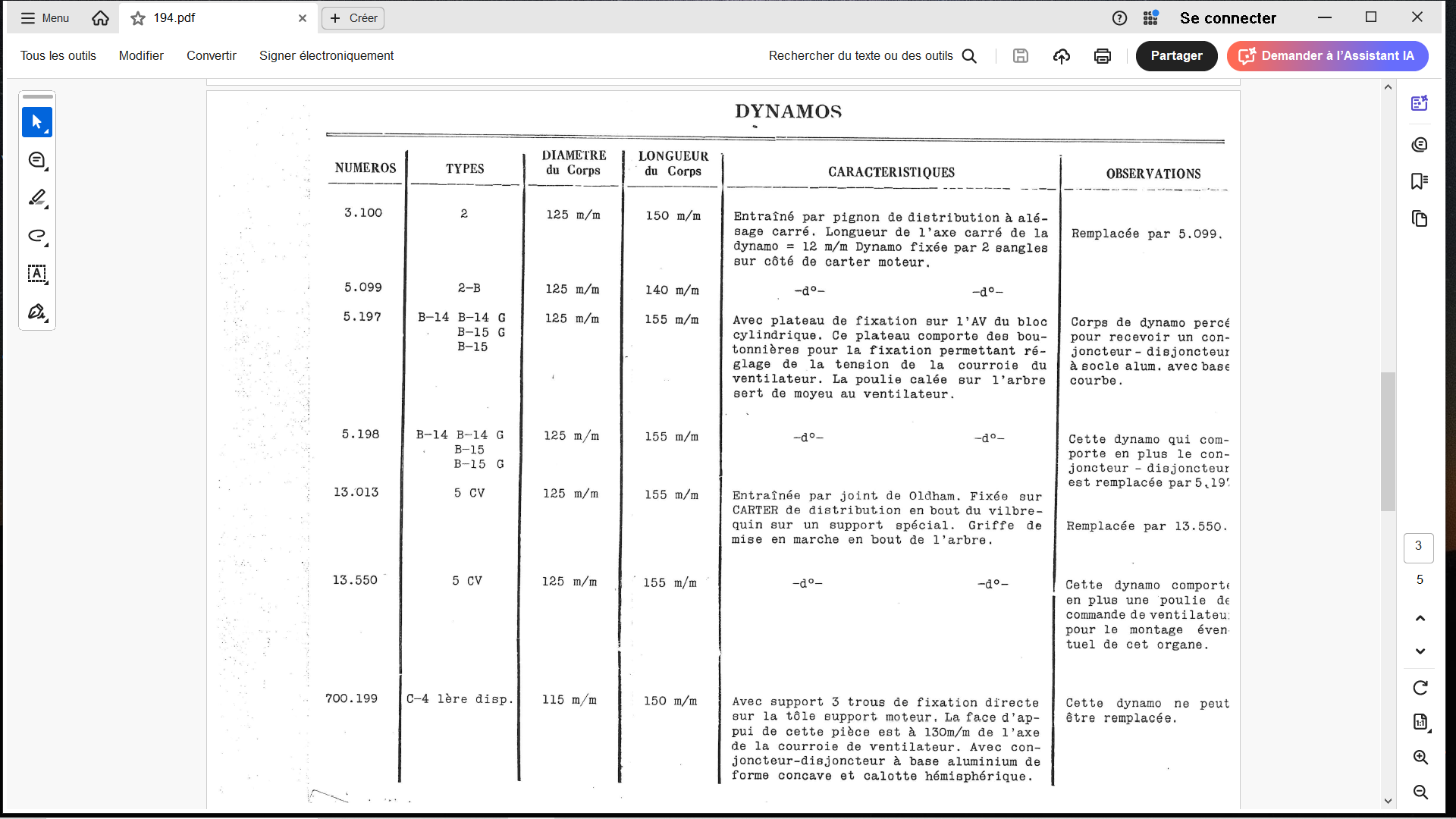Open the fill and sign tool

36,312
